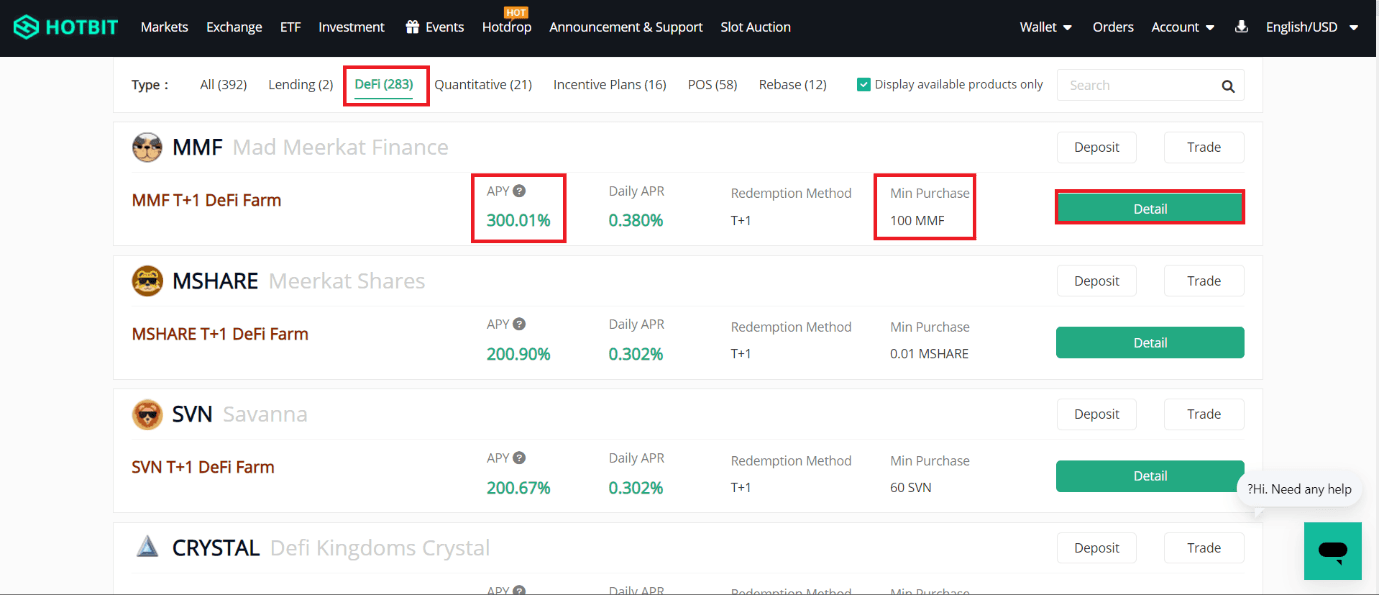
Task: Click the Savanna name text
Action: pos(265,414)
